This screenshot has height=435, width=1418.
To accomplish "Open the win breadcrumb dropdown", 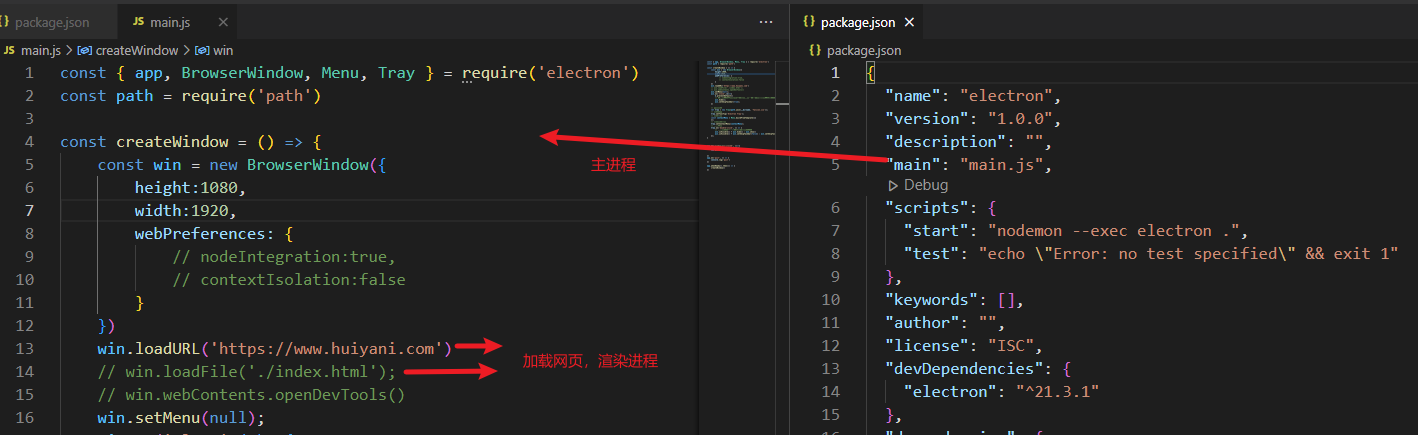I will pos(223,50).
